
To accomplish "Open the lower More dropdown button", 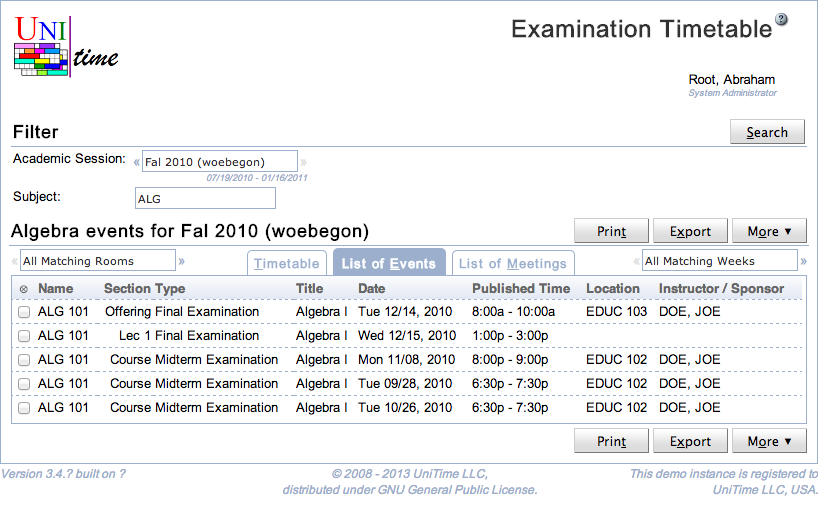I will 769,441.
